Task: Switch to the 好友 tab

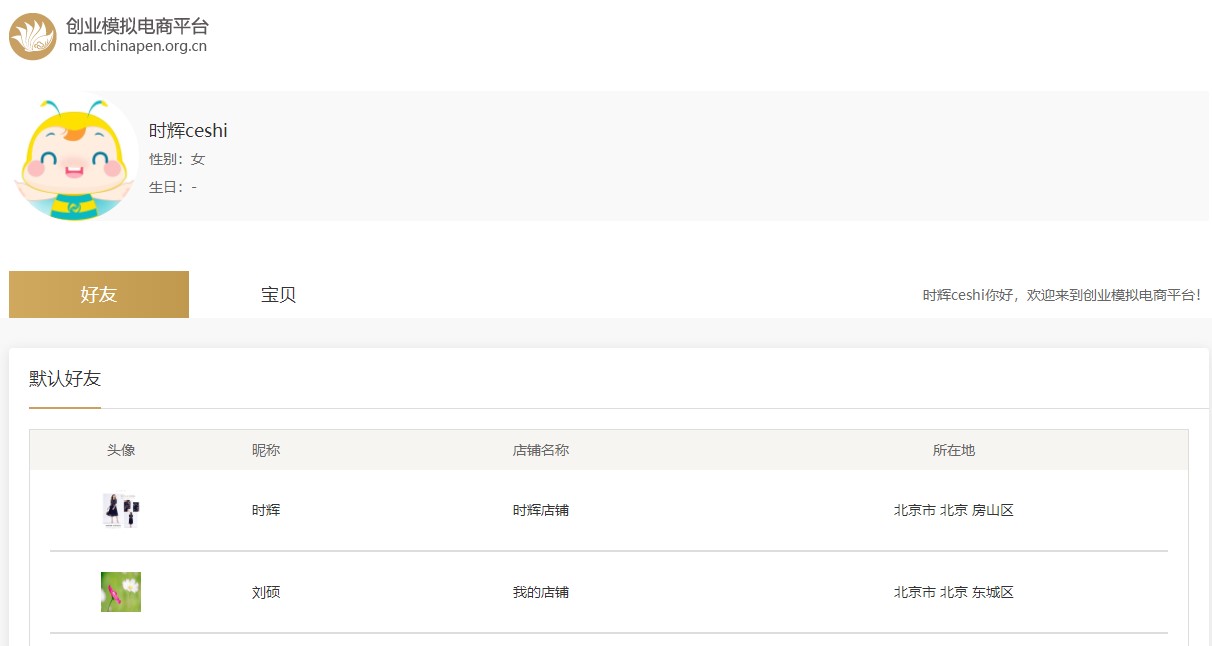Action: [x=99, y=294]
